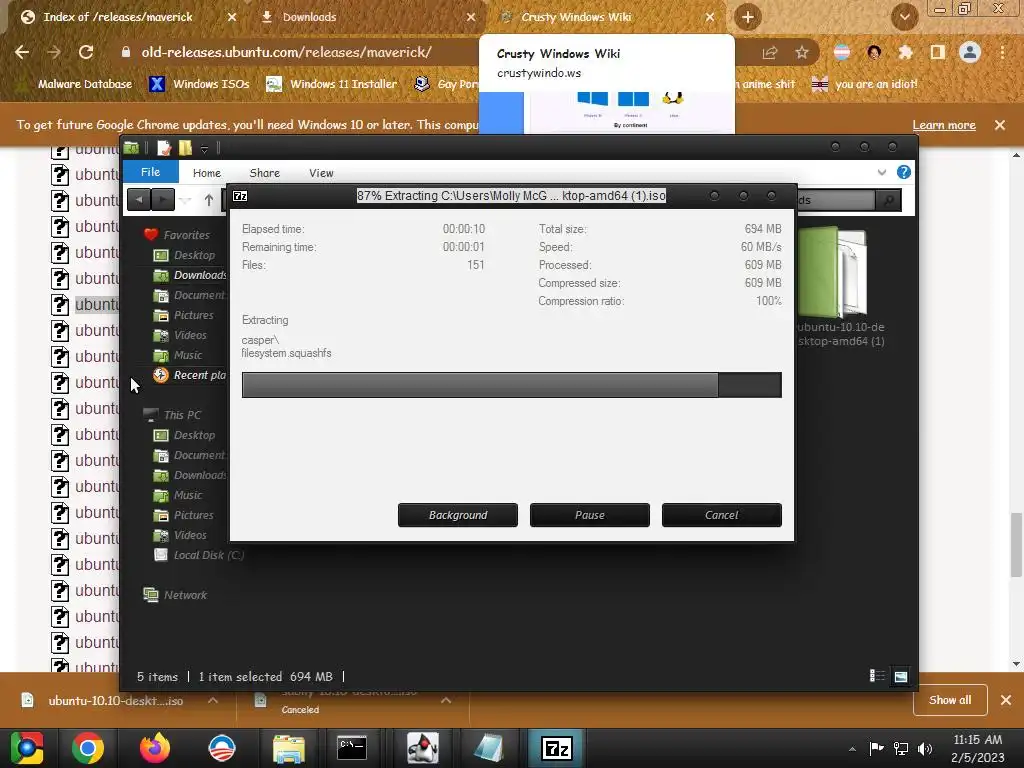Screen dimensions: 1024x768
Task: Open the Home ribbon tab
Action: coord(206,173)
